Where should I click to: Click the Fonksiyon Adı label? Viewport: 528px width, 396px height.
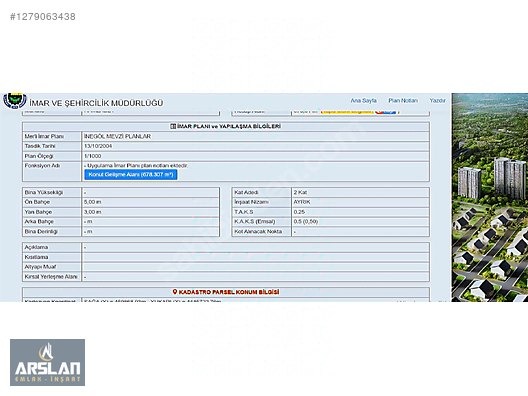tap(42, 165)
